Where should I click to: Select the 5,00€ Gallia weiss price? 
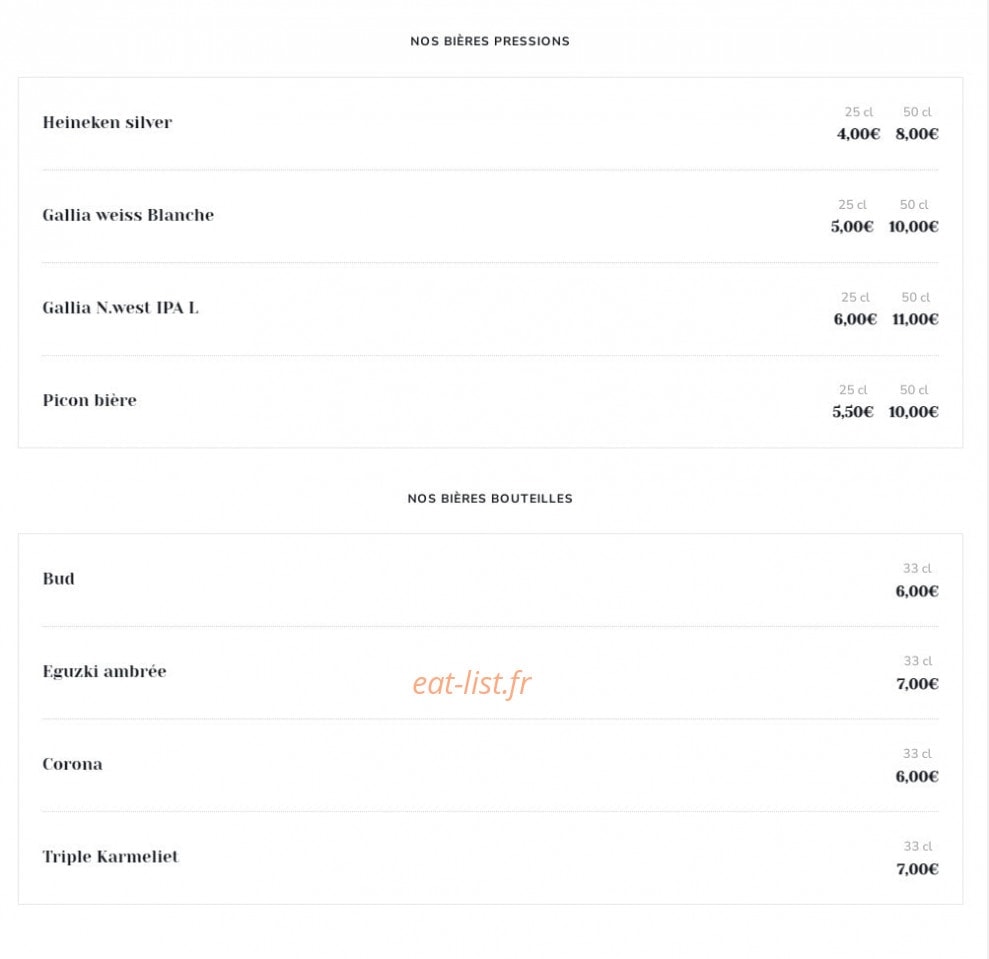click(x=852, y=227)
